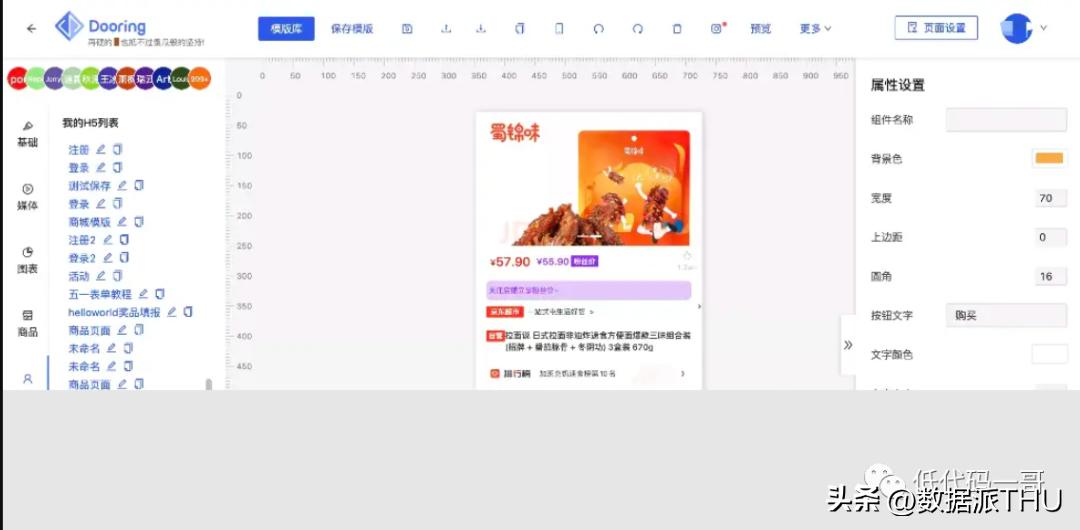Expand the 排行榜 row chevron on canvas

coord(683,374)
